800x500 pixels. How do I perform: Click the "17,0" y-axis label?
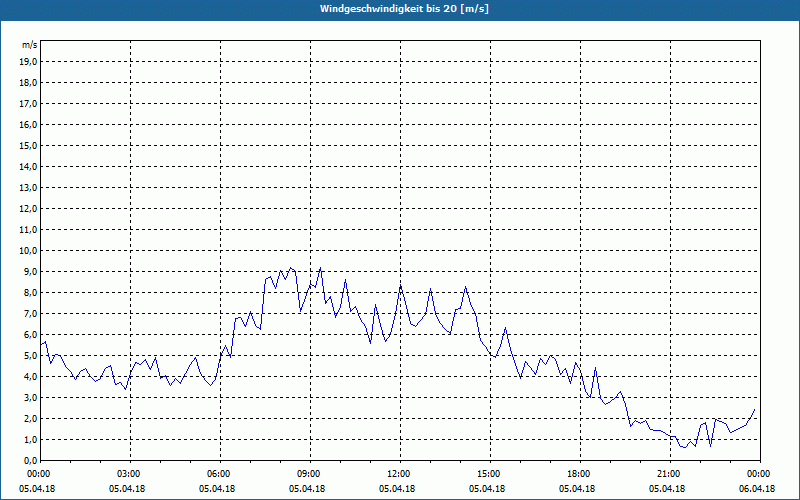point(29,104)
